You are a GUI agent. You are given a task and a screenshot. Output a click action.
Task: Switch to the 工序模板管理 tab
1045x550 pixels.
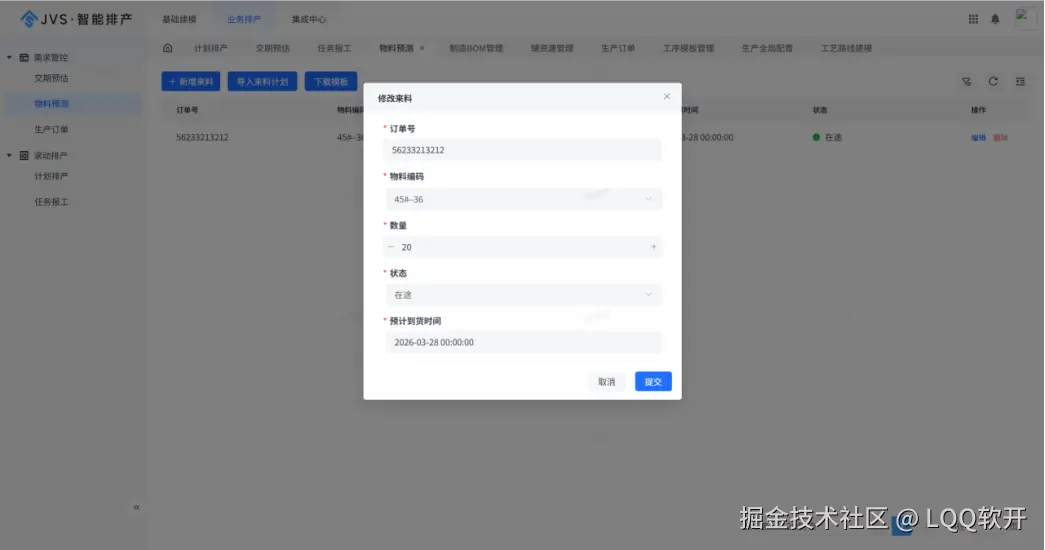(x=688, y=48)
